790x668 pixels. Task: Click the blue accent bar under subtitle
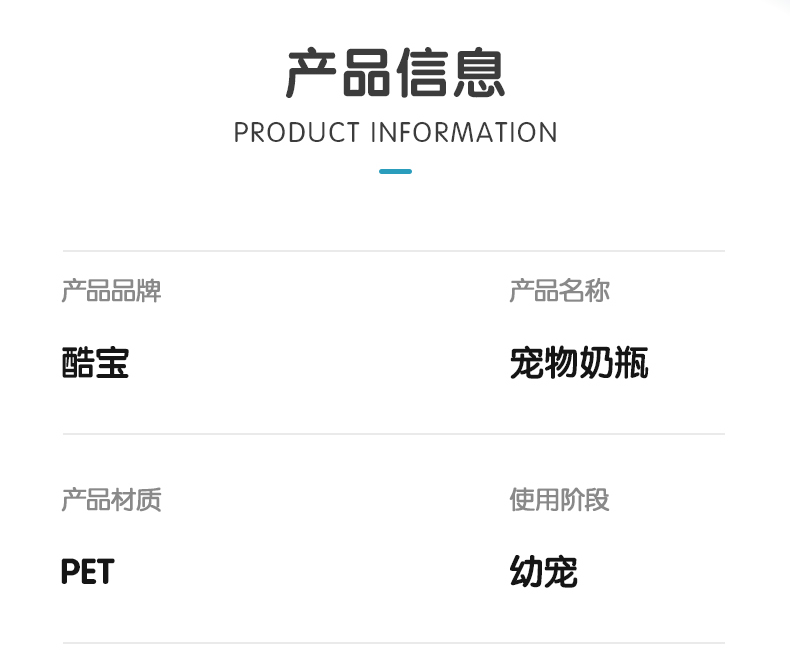(395, 171)
